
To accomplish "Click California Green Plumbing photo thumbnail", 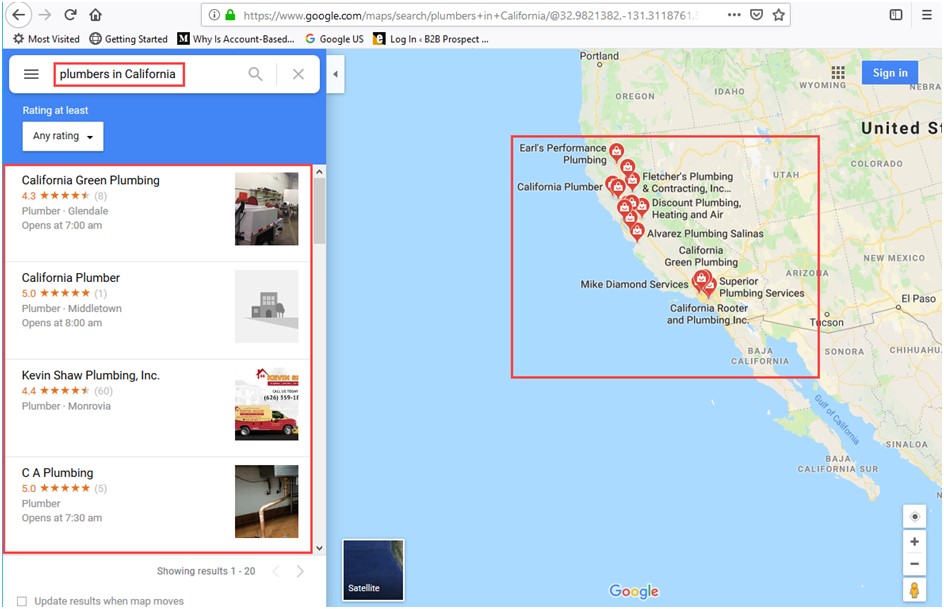I will [267, 209].
